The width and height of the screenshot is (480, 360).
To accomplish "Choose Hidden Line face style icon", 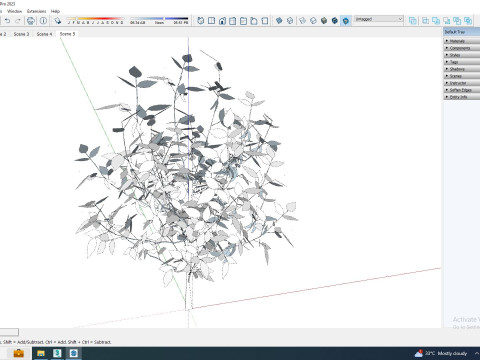I will pos(313,21).
